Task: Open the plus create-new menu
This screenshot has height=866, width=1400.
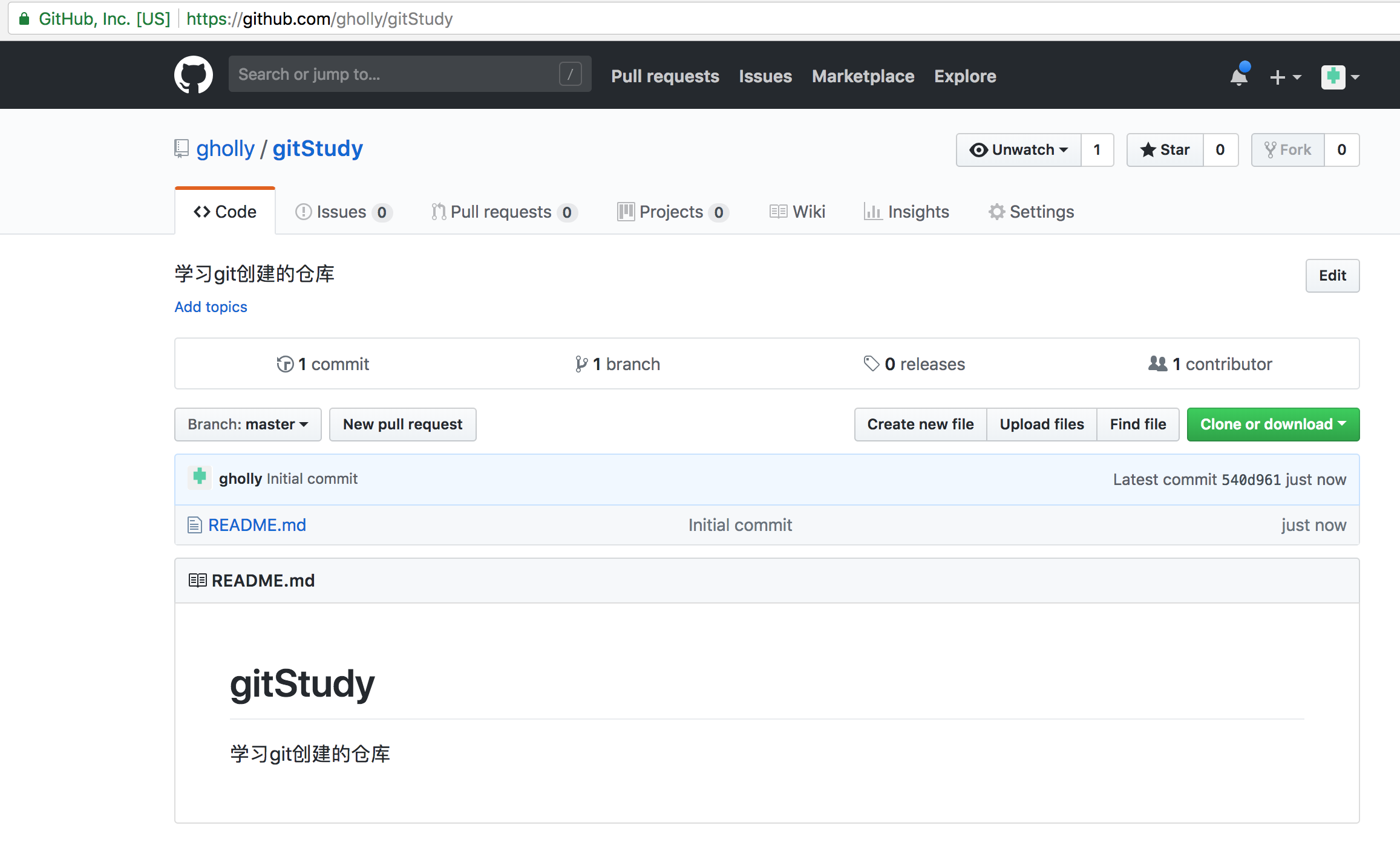Action: click(x=1284, y=77)
